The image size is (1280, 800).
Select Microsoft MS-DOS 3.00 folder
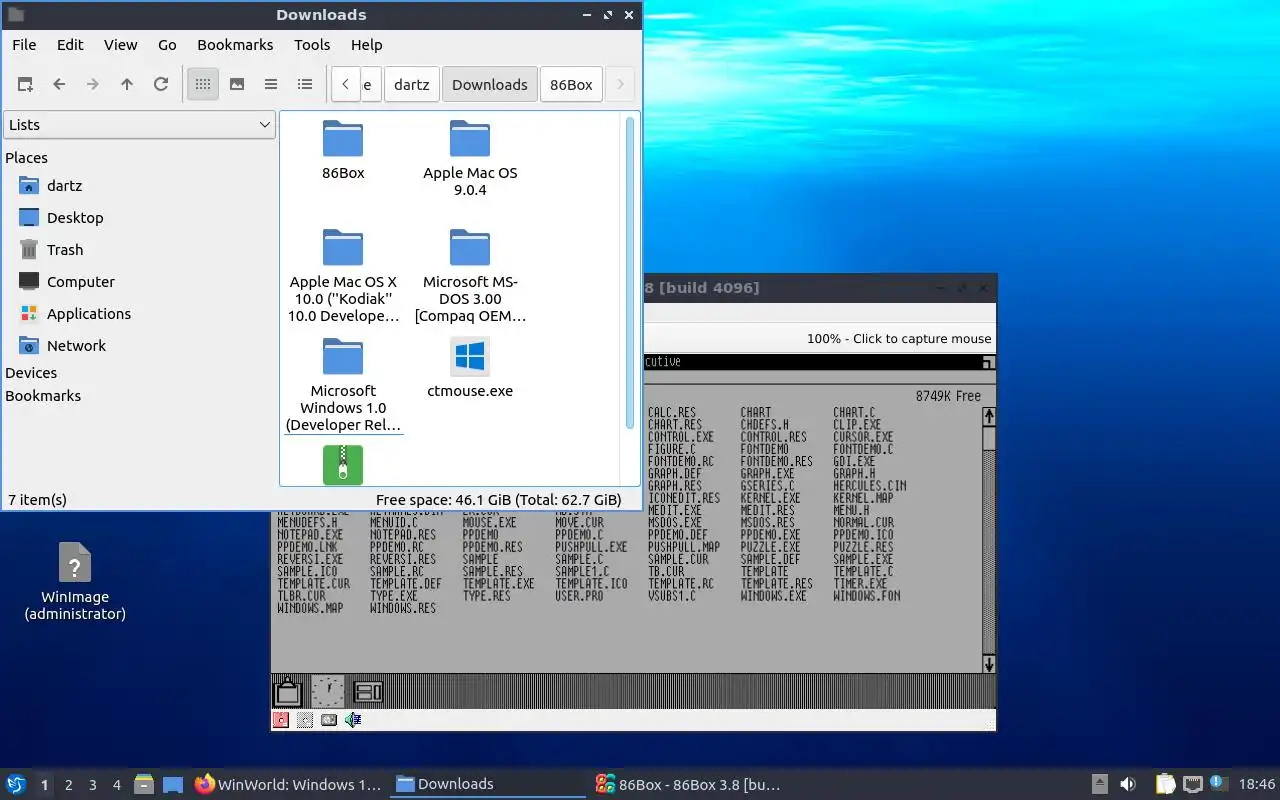click(470, 248)
